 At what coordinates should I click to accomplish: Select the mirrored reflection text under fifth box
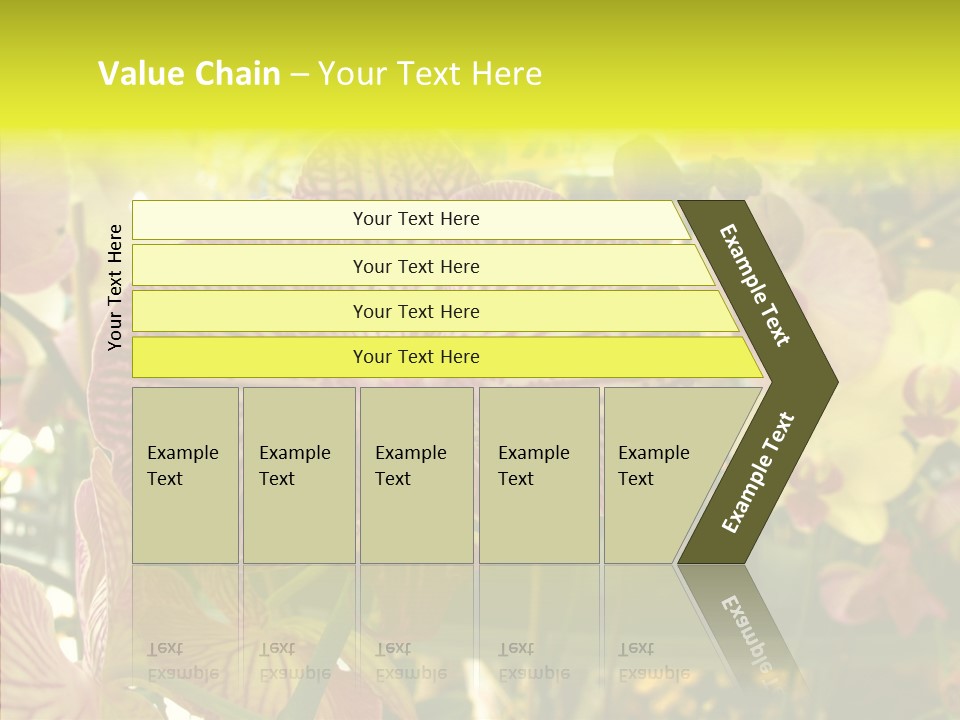[x=654, y=661]
